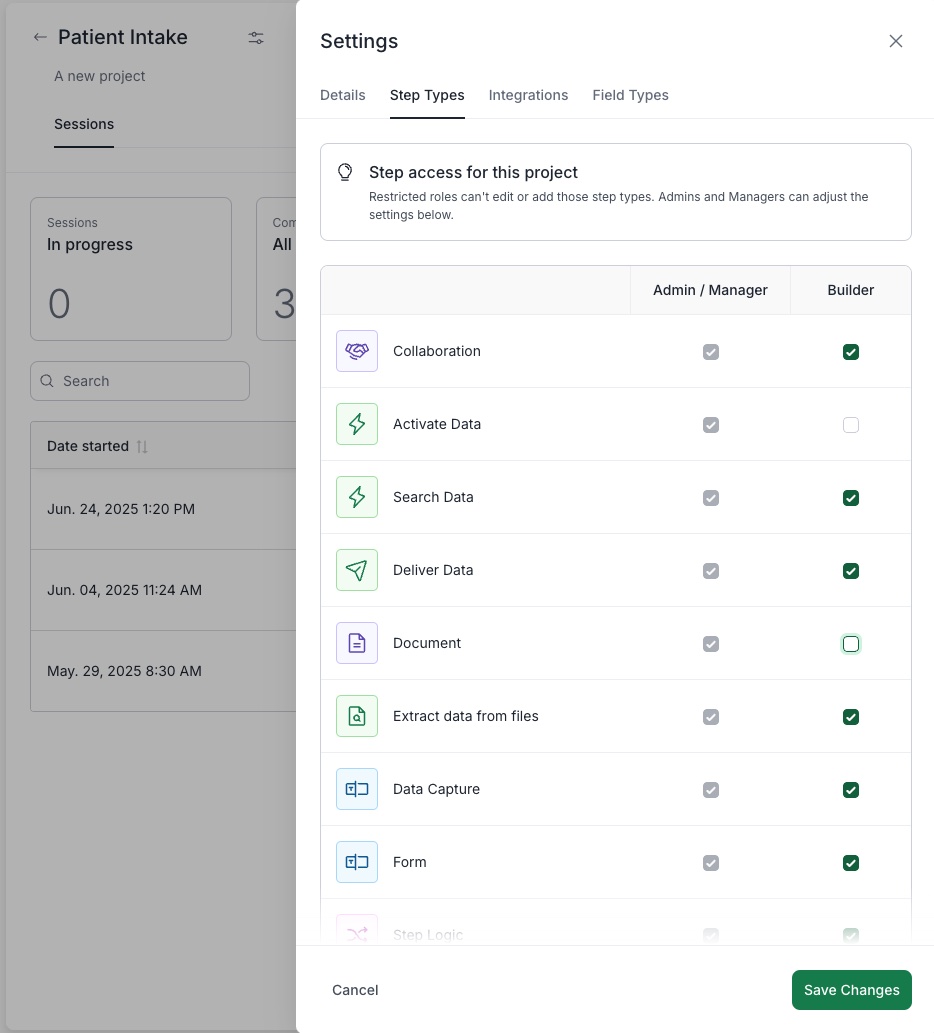Click the Deliver Data paper plane icon
This screenshot has height=1033, width=934.
[357, 570]
